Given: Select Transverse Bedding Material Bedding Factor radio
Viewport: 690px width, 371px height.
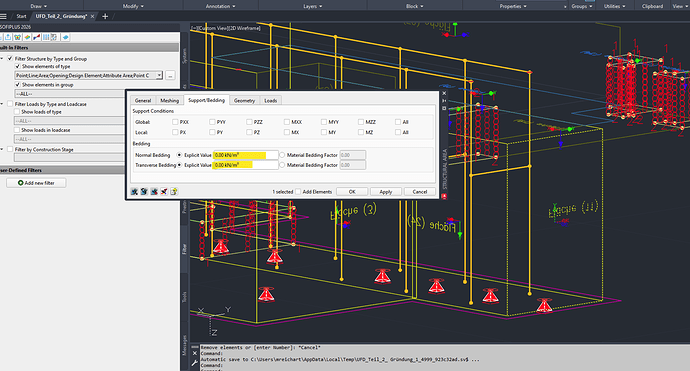Looking at the screenshot, I should pyautogui.click(x=282, y=165).
